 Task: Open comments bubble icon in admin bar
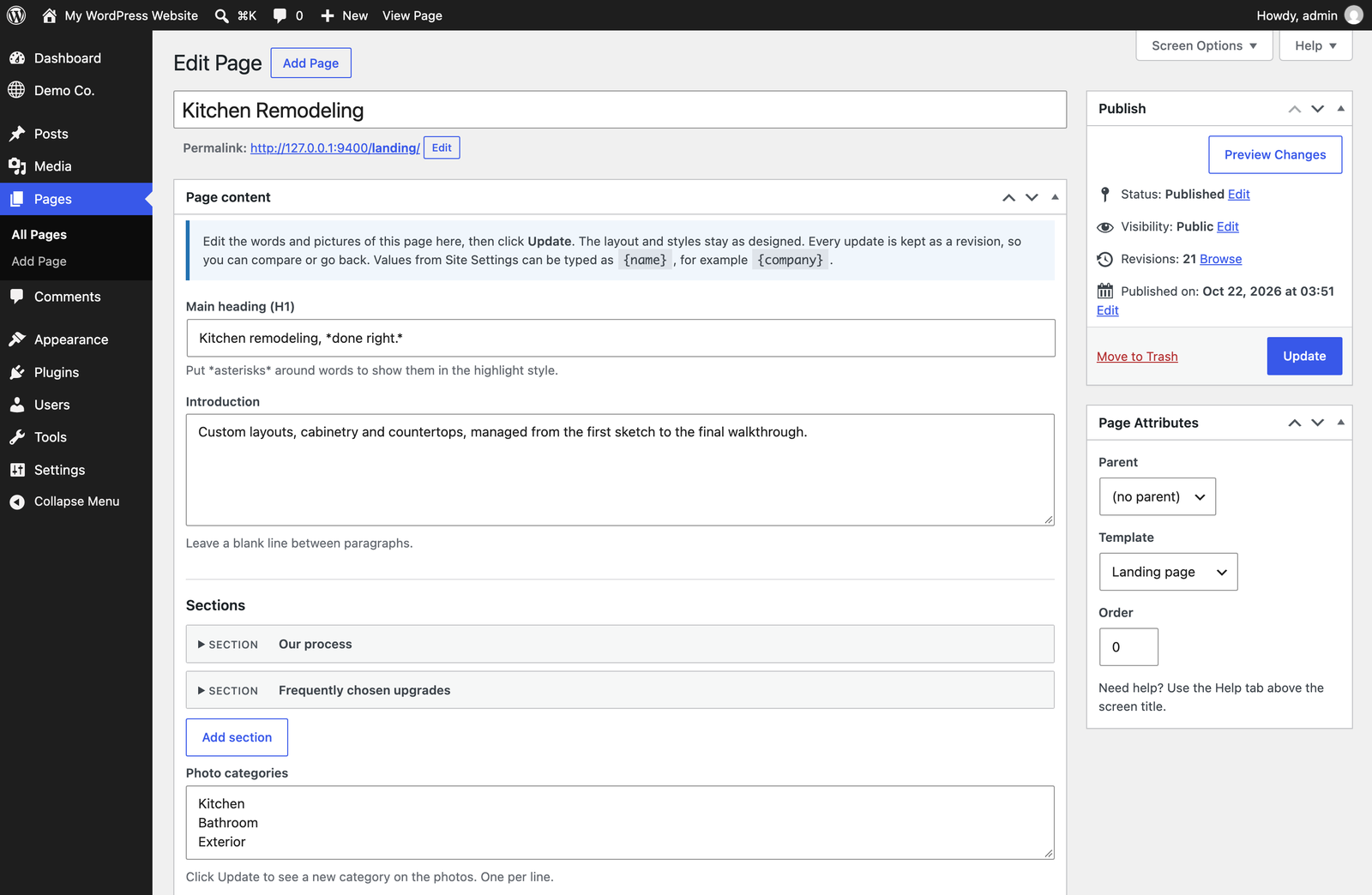point(280,15)
